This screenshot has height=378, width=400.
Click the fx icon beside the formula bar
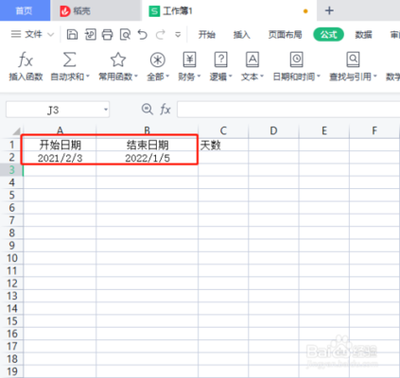click(x=165, y=109)
